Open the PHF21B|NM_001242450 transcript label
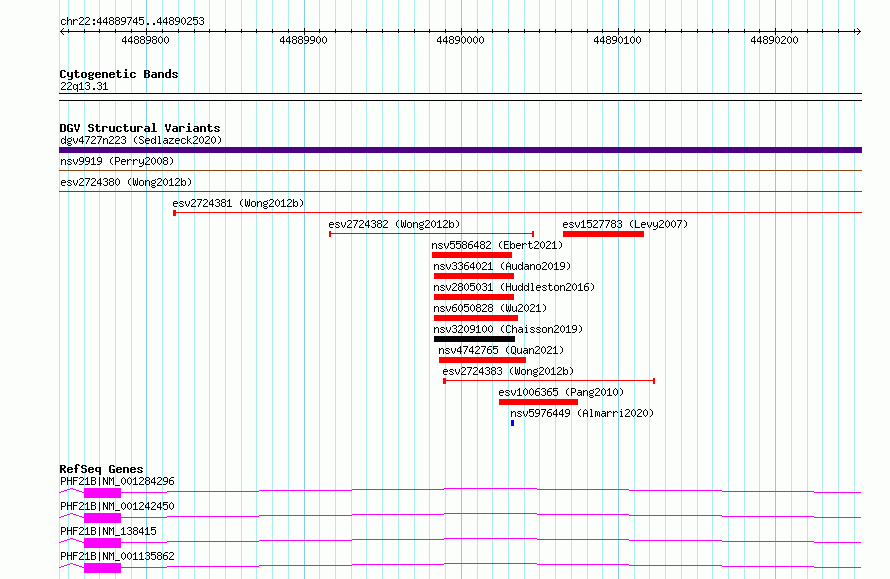Screen dimensions: 890x579 pyautogui.click(x=117, y=506)
